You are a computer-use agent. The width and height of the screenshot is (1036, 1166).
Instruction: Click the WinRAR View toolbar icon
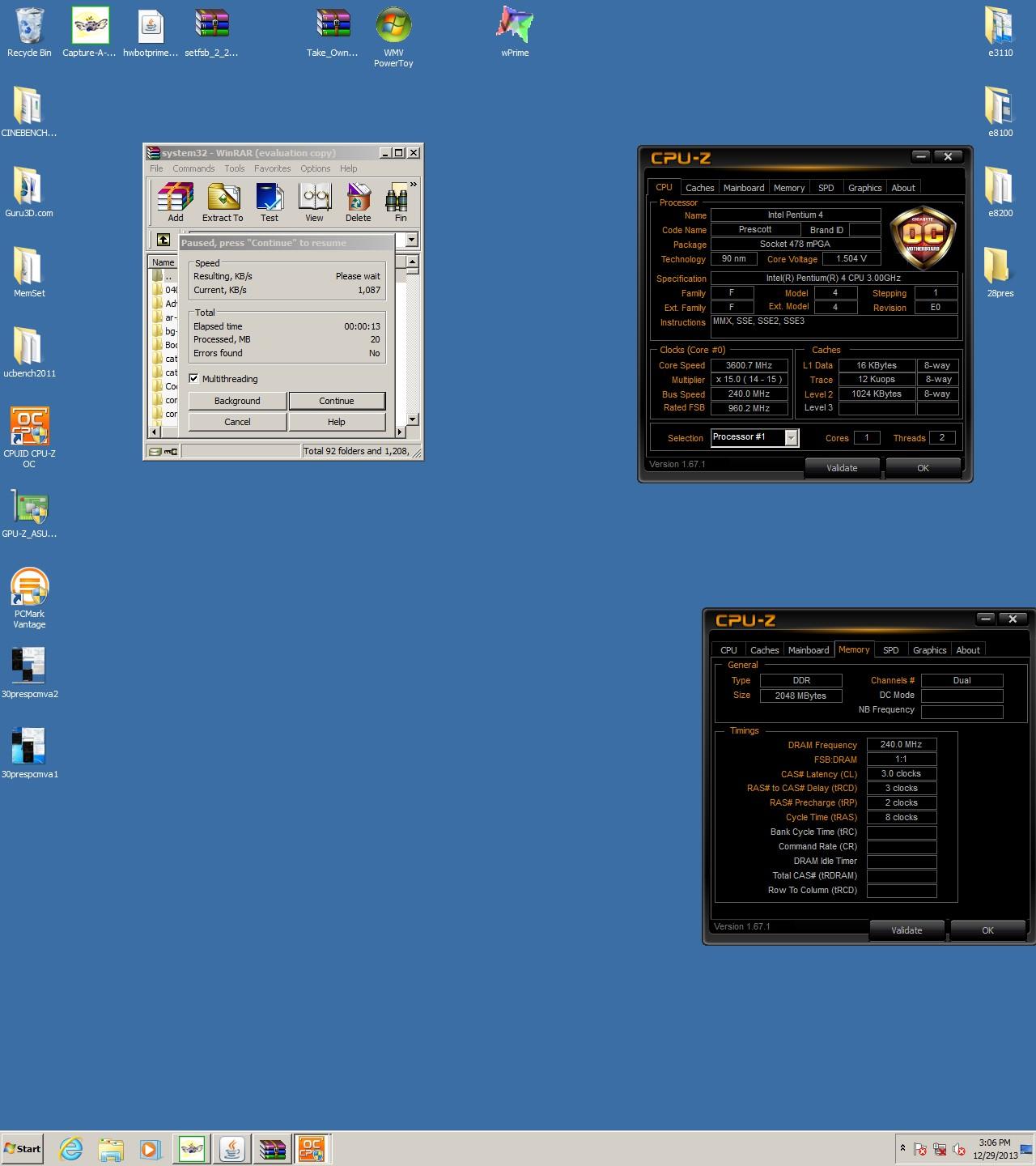314,202
